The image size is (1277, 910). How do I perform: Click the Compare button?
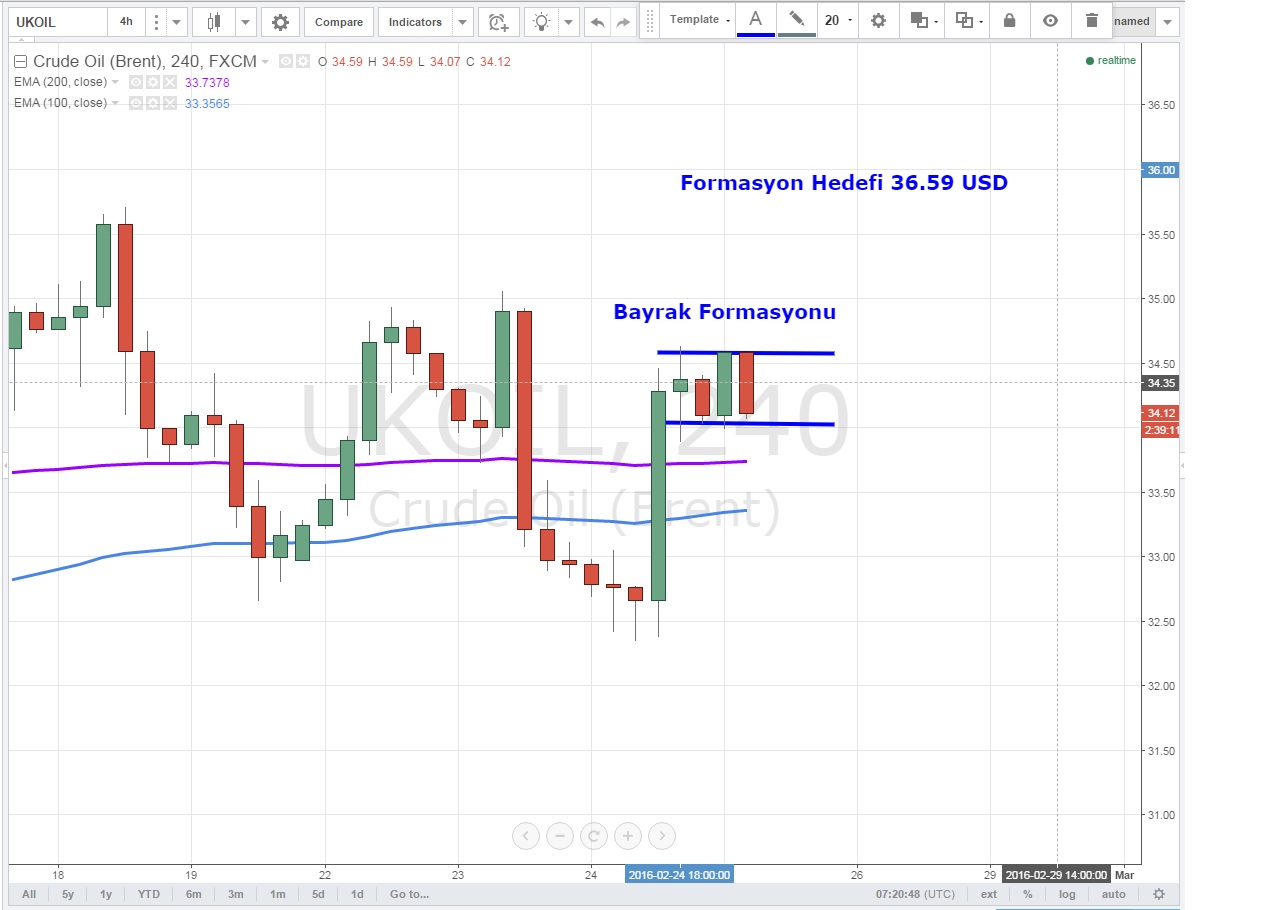[339, 22]
